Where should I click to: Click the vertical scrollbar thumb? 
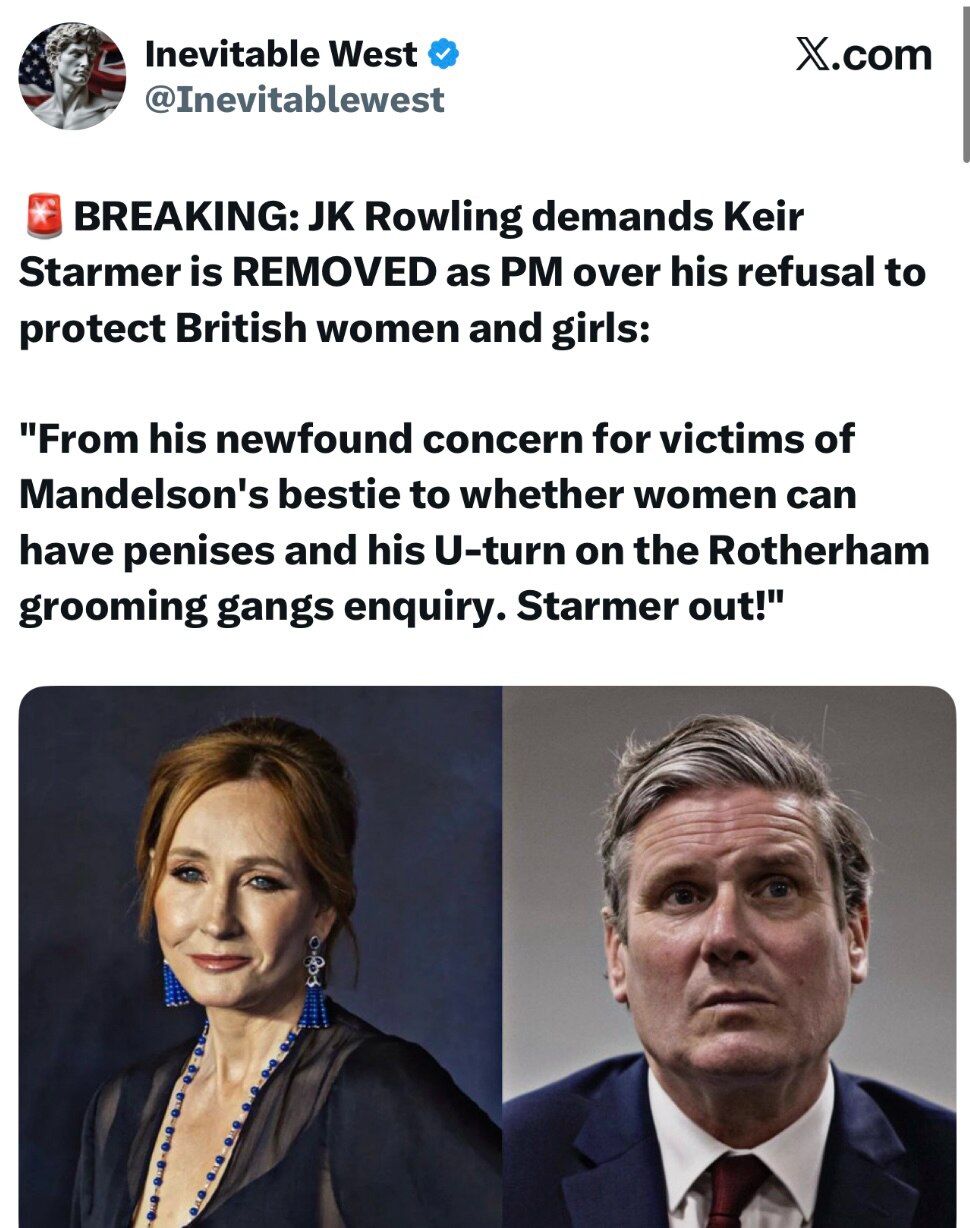(x=964, y=82)
